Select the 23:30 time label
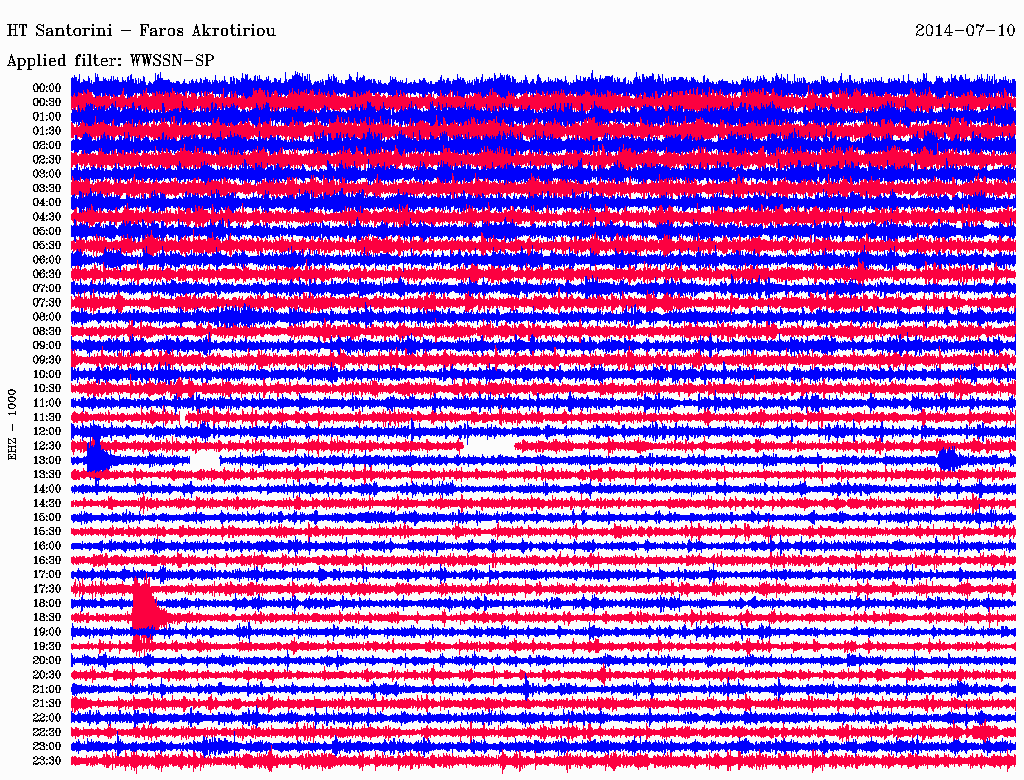Viewport: 1024px width, 780px height. [x=47, y=761]
